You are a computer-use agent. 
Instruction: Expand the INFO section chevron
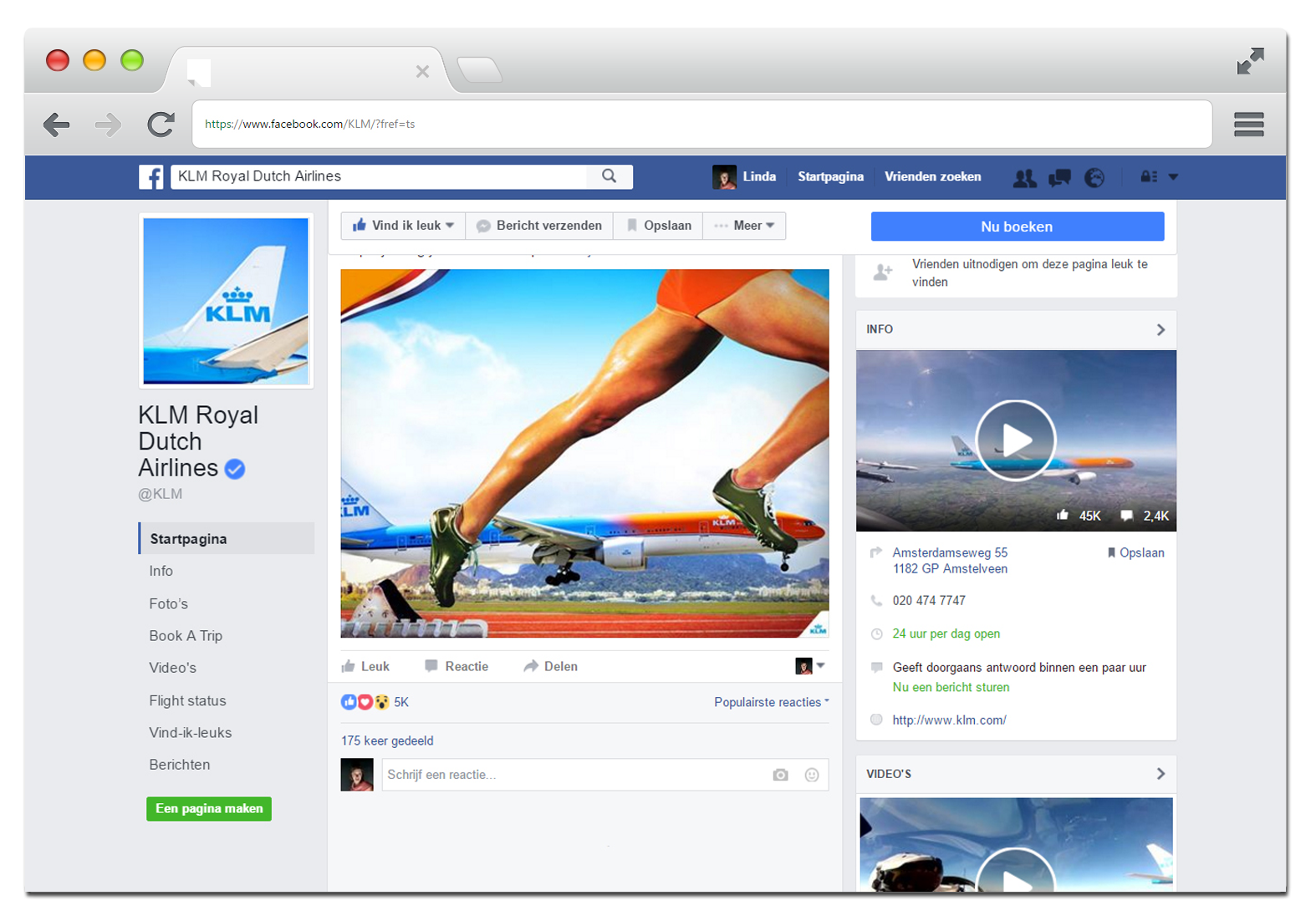1160,330
